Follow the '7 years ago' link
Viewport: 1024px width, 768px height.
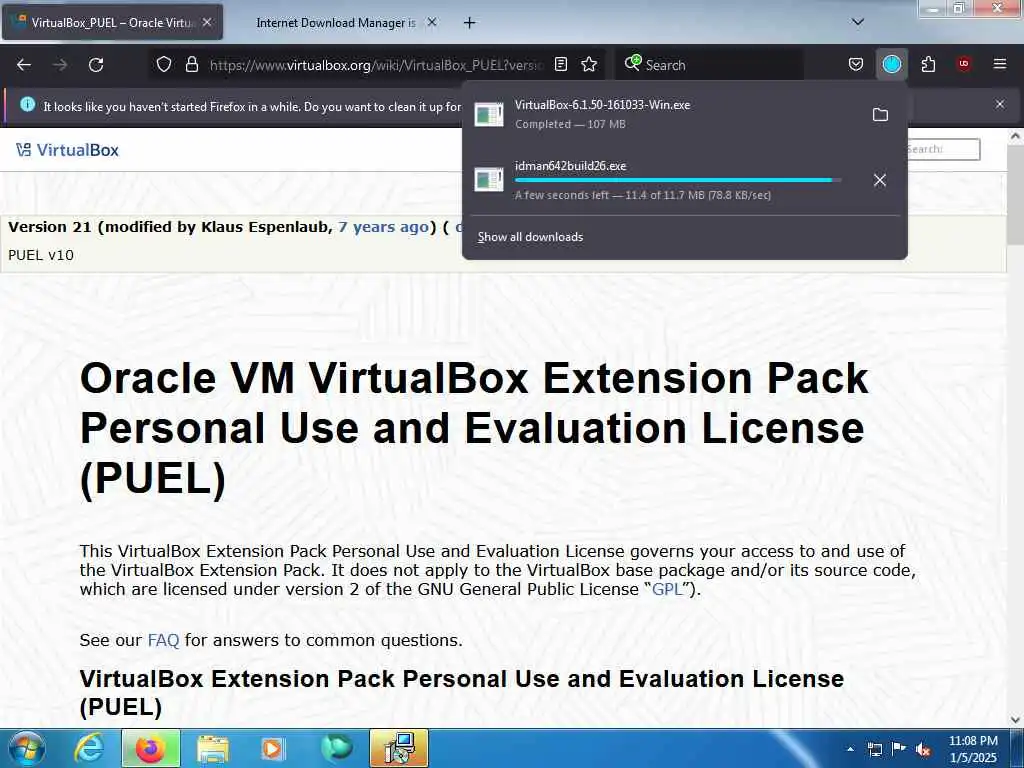[383, 227]
